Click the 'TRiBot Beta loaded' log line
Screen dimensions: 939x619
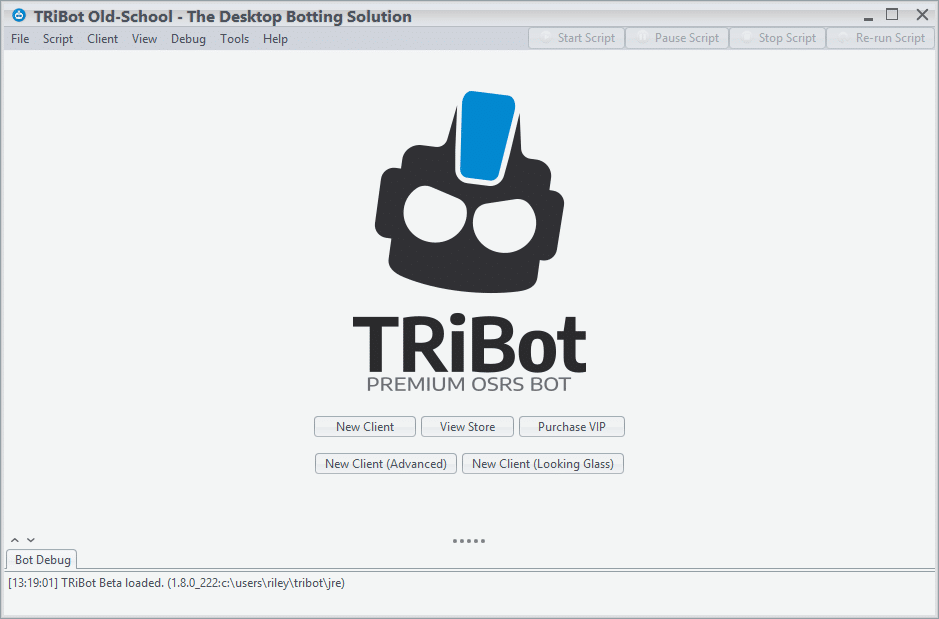(177, 583)
